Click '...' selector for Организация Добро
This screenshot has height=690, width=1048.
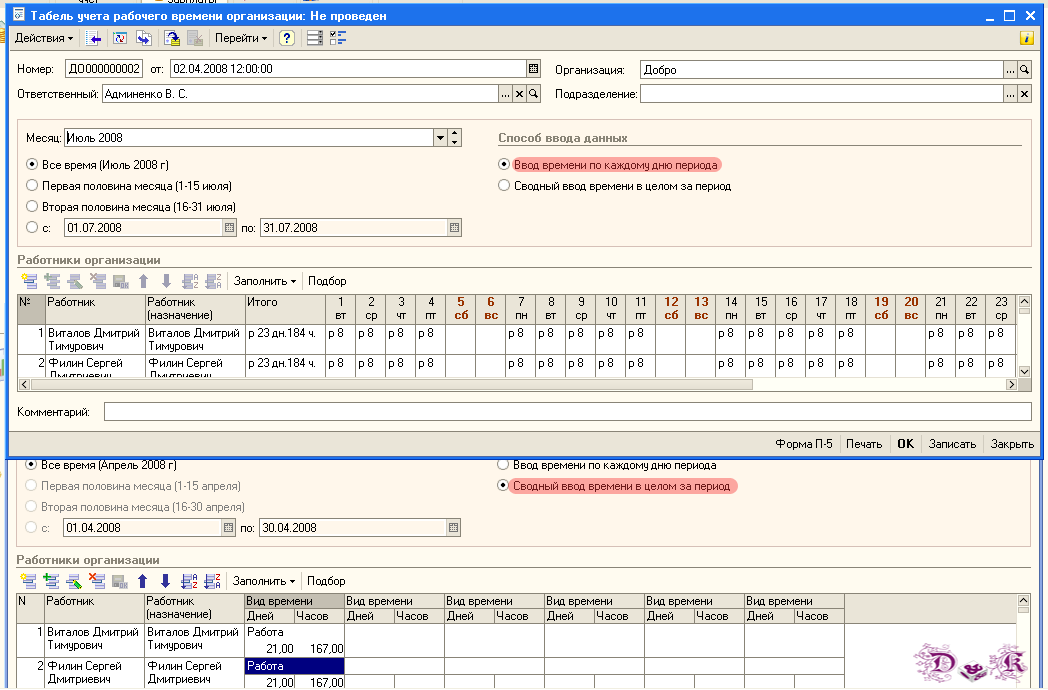tap(1010, 70)
